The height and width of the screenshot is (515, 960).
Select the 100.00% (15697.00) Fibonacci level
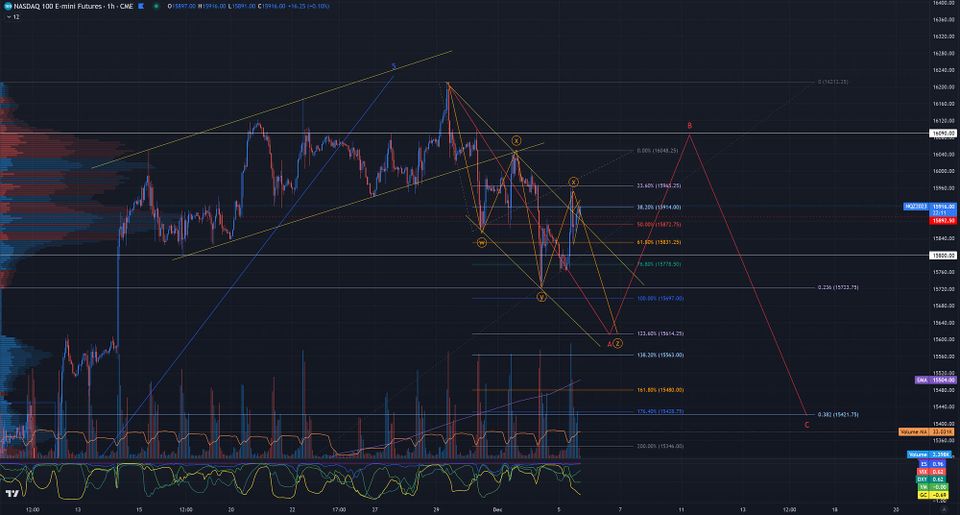pos(660,299)
